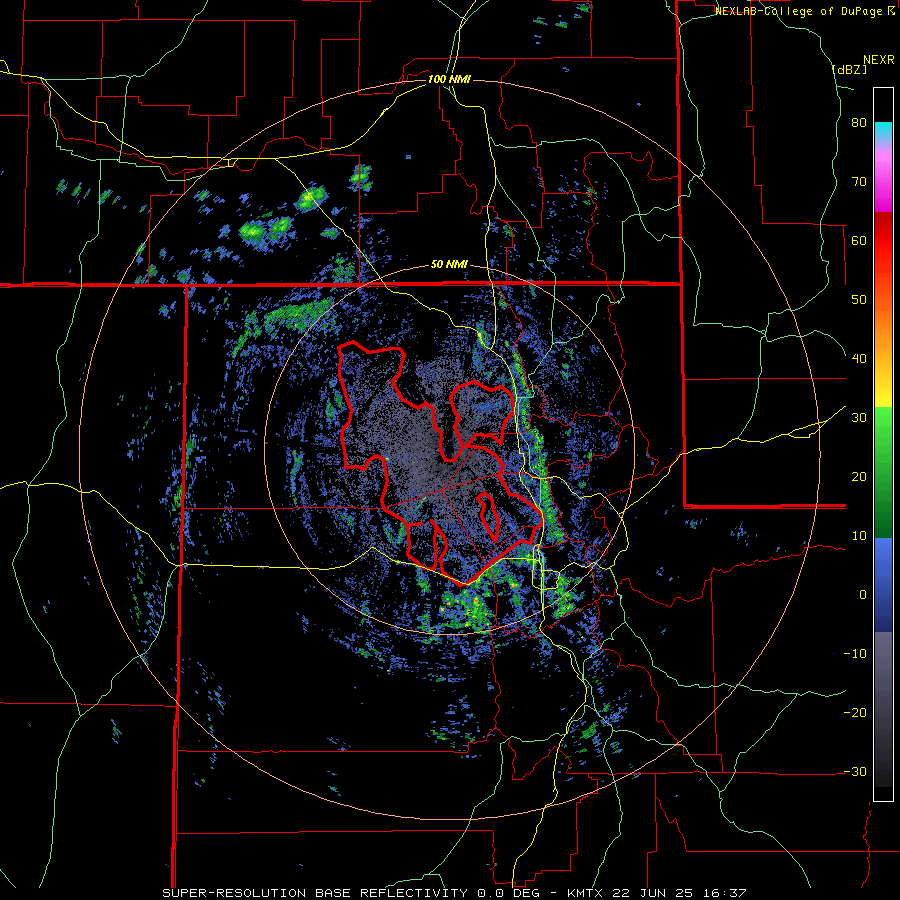900x900 pixels.
Task: Click the 100 NMI range ring label
Action: point(449,79)
